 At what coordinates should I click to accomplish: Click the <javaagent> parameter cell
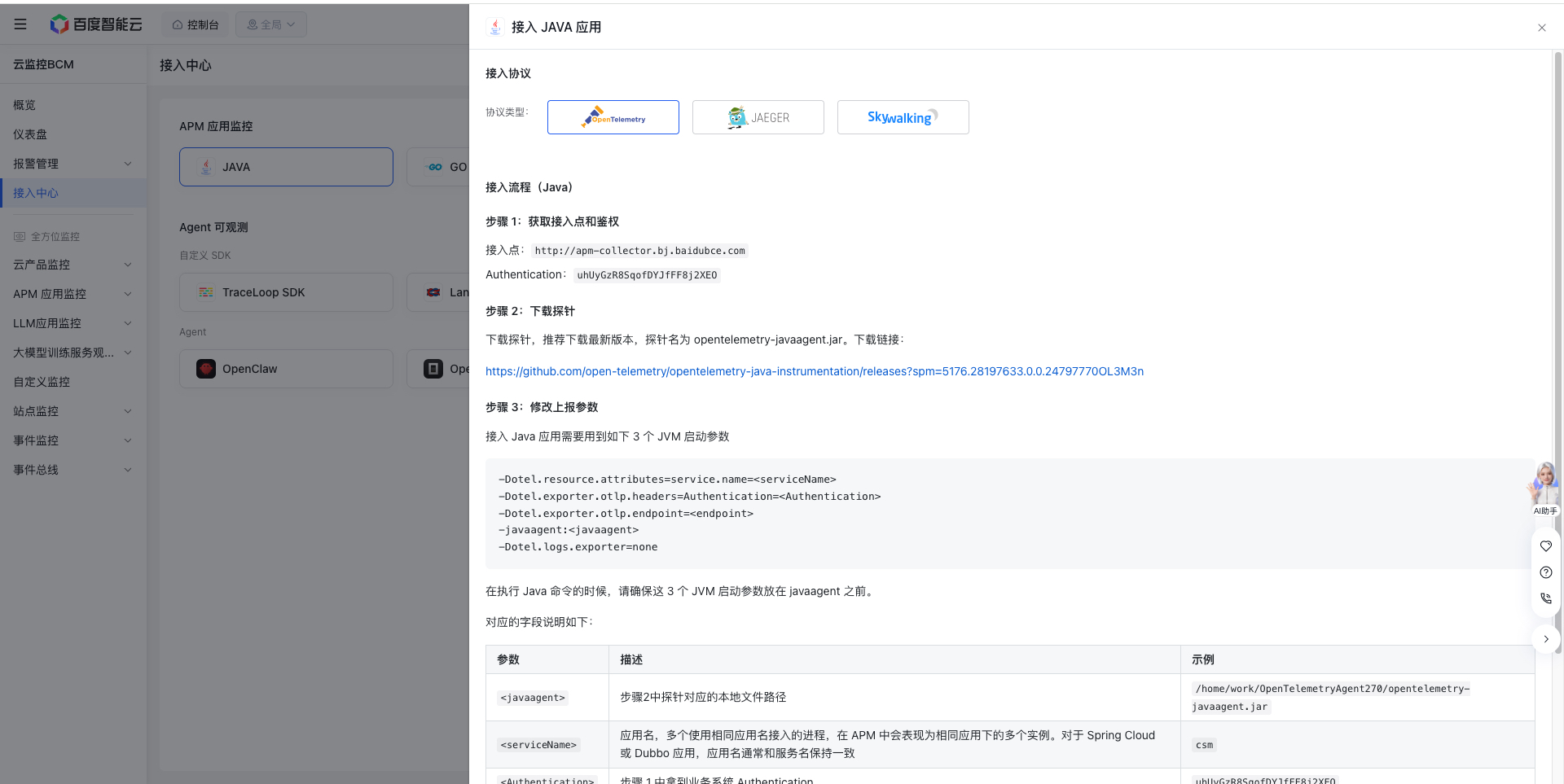(x=547, y=697)
